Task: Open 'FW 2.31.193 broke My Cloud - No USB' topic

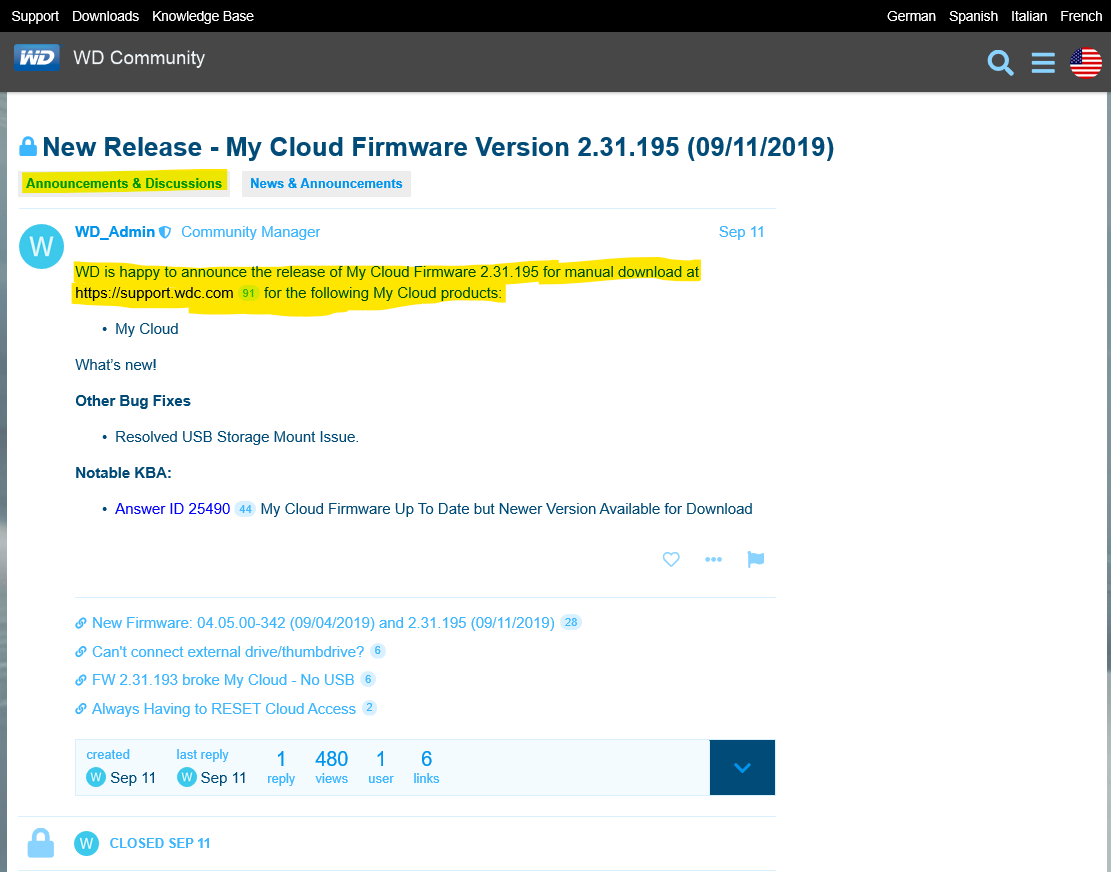Action: (x=223, y=680)
